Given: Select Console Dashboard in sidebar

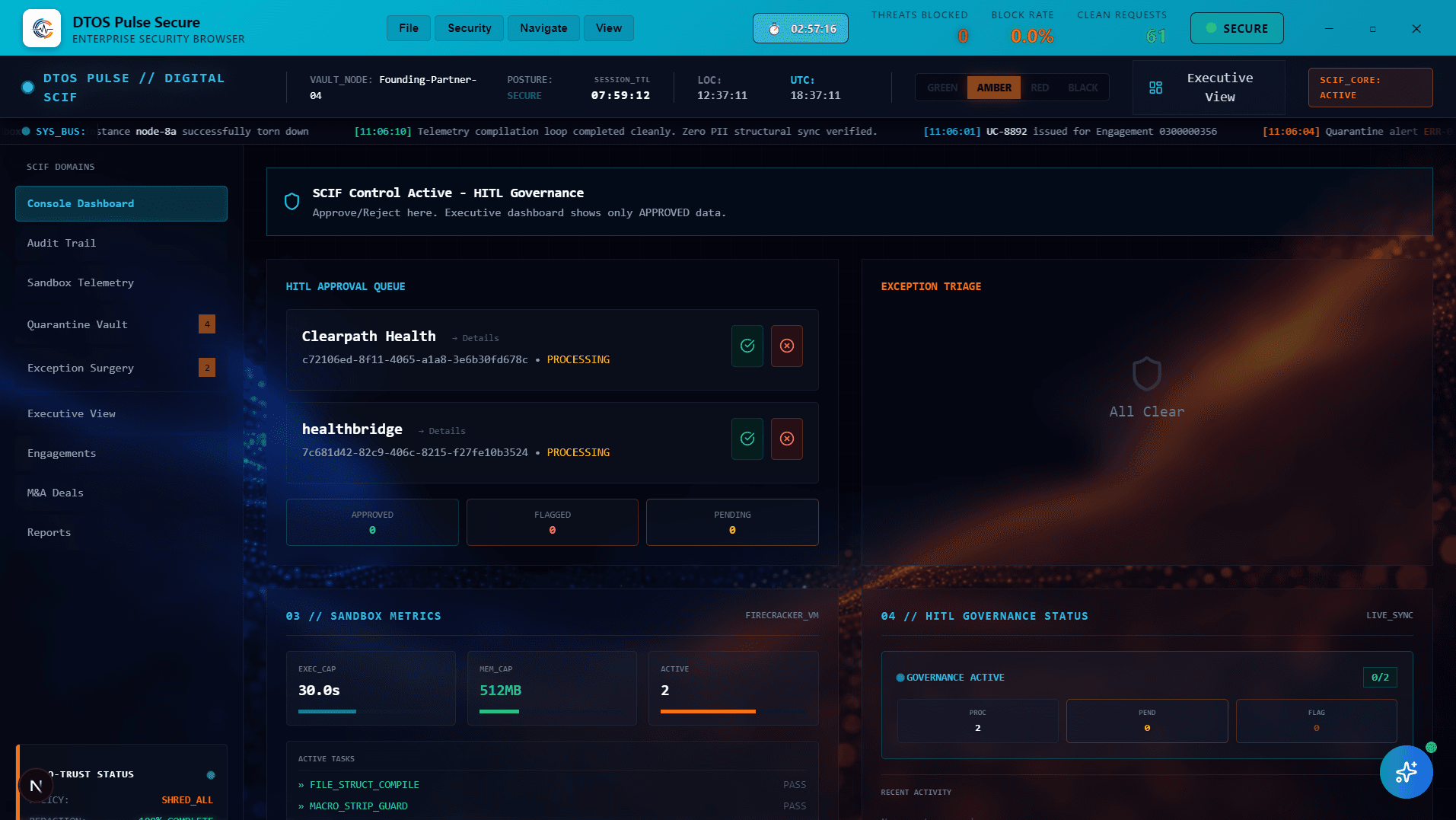Looking at the screenshot, I should [x=121, y=203].
